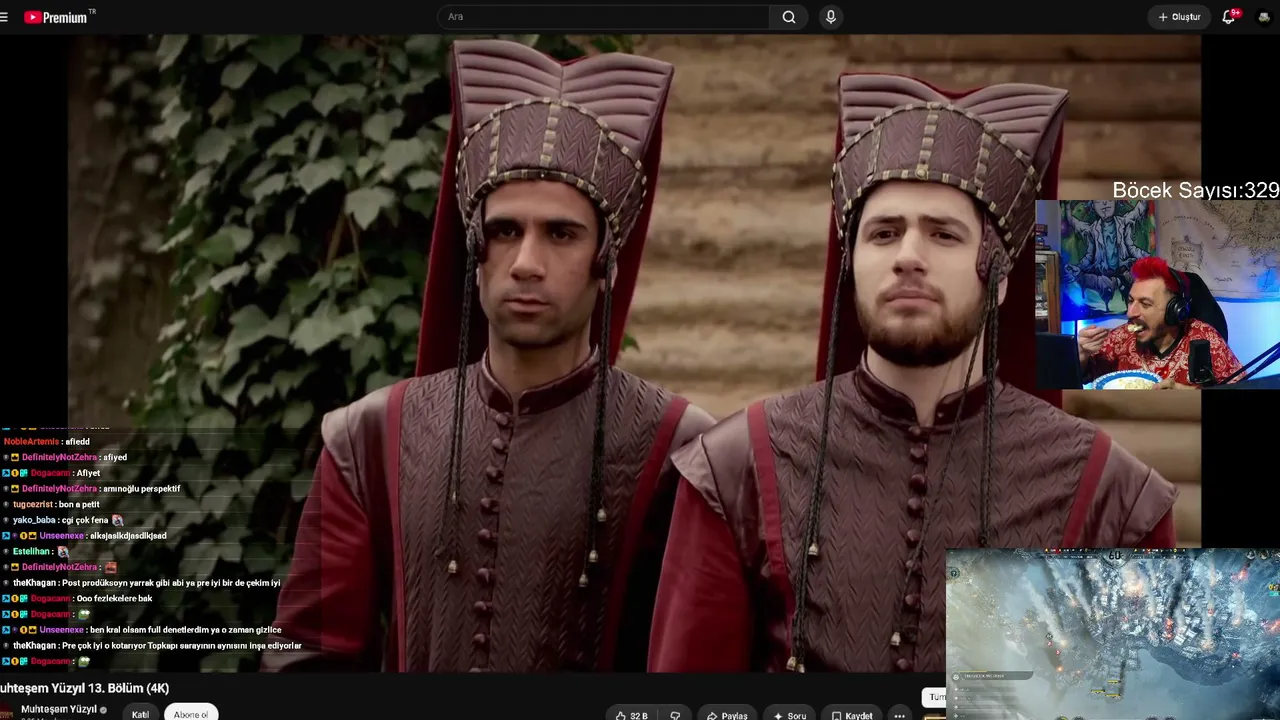Click the main video player frame
This screenshot has height=720, width=1280.
click(635, 353)
